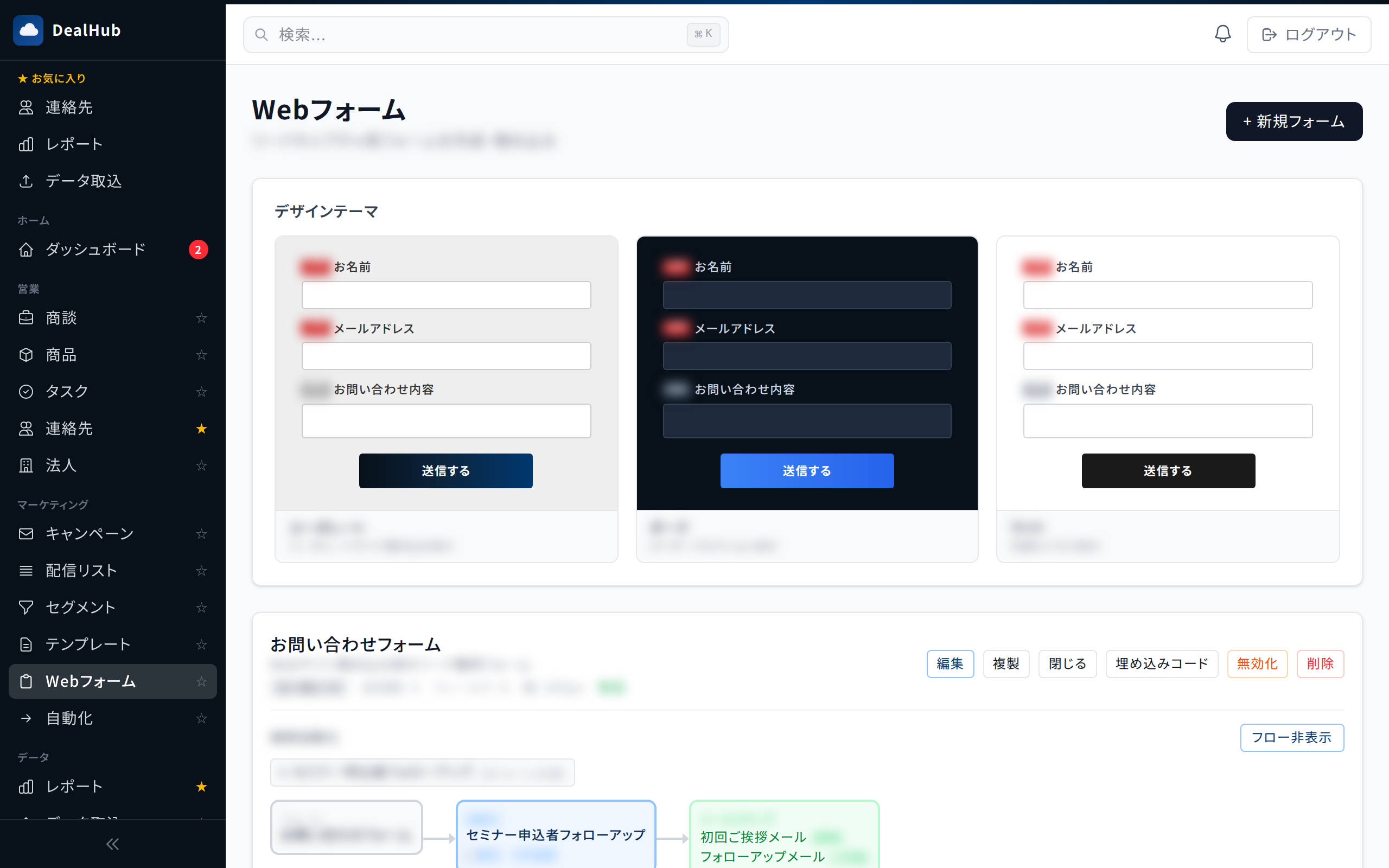Collapse form details with 閉じる
Viewport: 1389px width, 868px height.
click(1067, 663)
